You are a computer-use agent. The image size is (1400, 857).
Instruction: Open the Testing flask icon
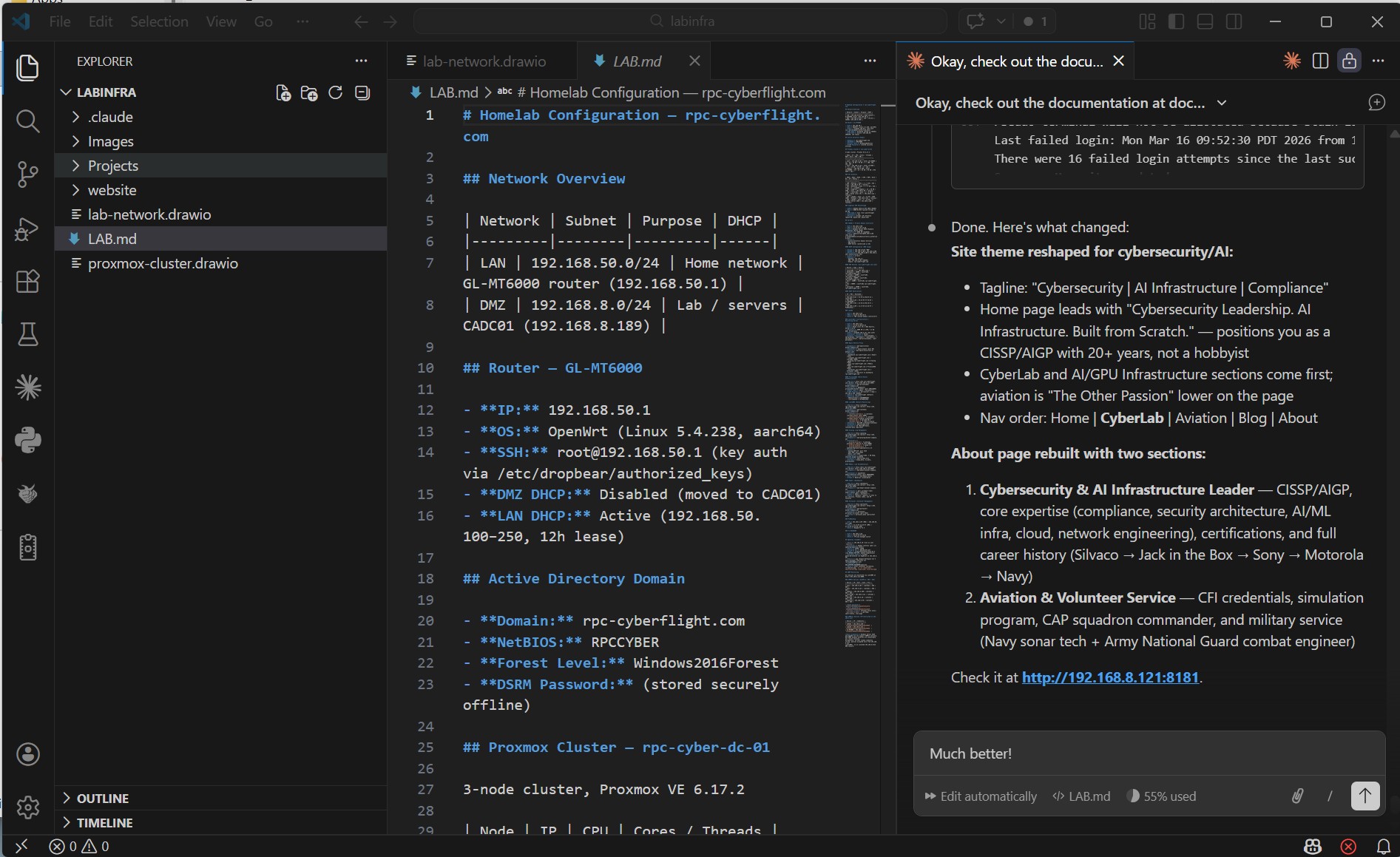(27, 334)
